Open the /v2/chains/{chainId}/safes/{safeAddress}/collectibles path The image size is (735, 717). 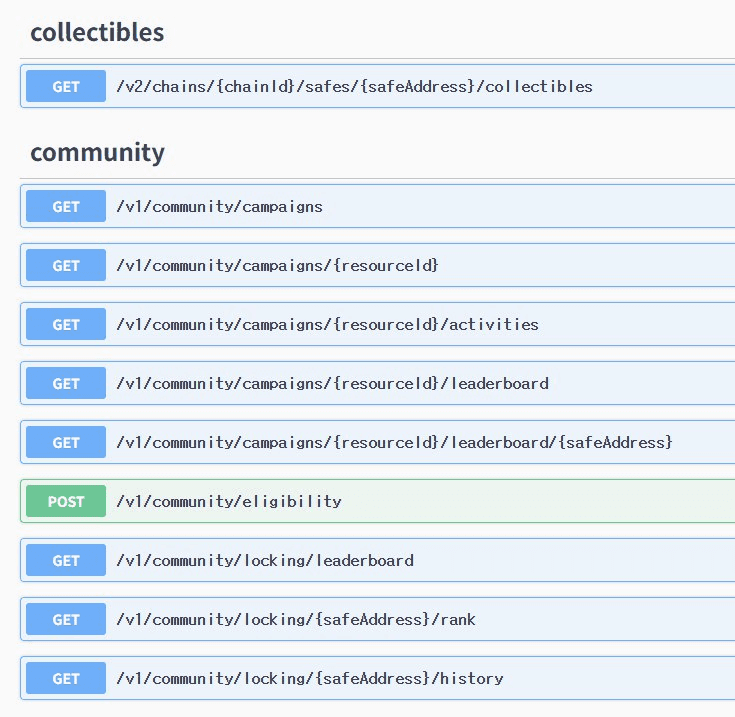354,86
